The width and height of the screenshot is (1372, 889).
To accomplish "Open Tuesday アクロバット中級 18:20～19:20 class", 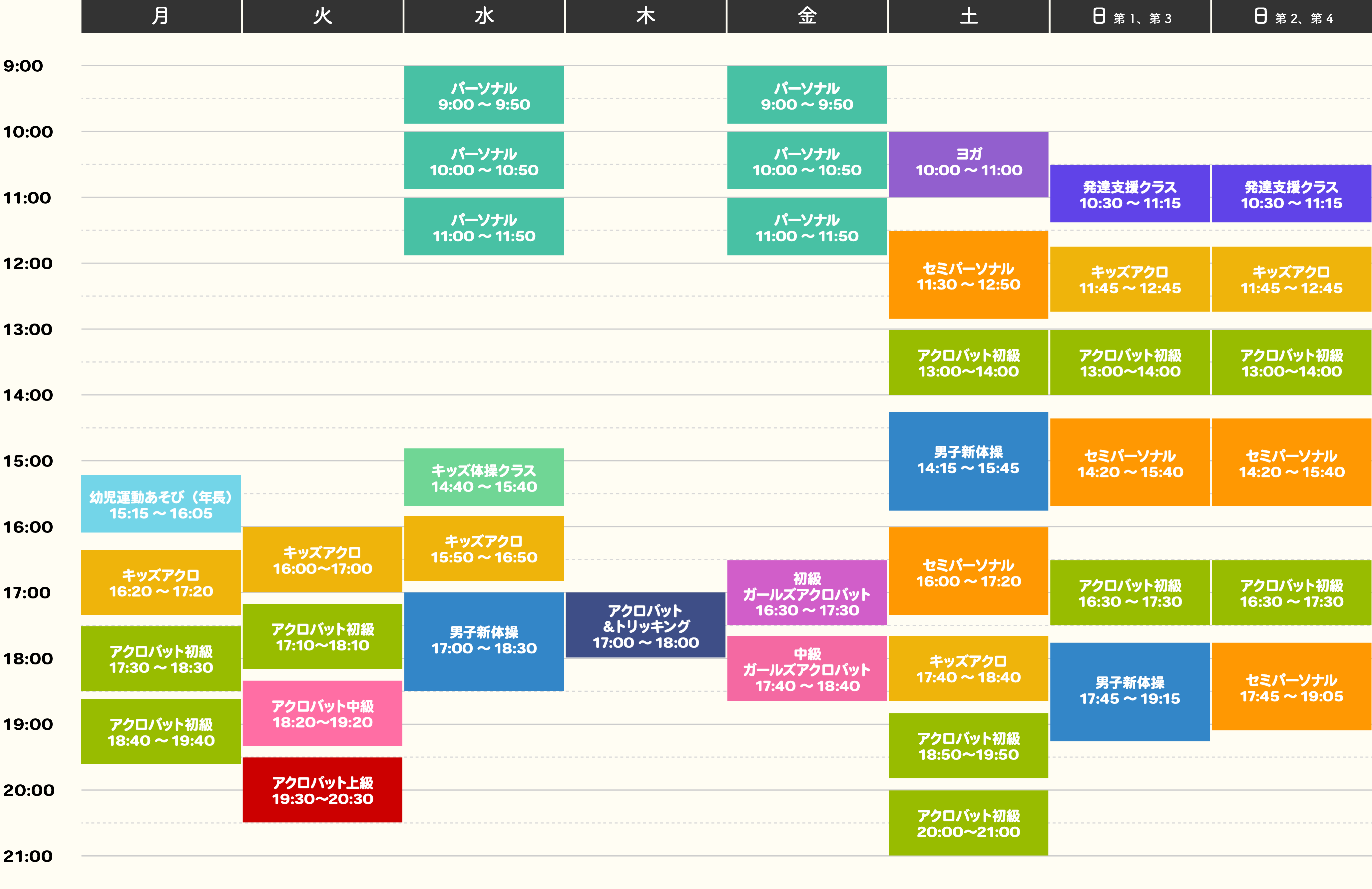I will point(322,713).
